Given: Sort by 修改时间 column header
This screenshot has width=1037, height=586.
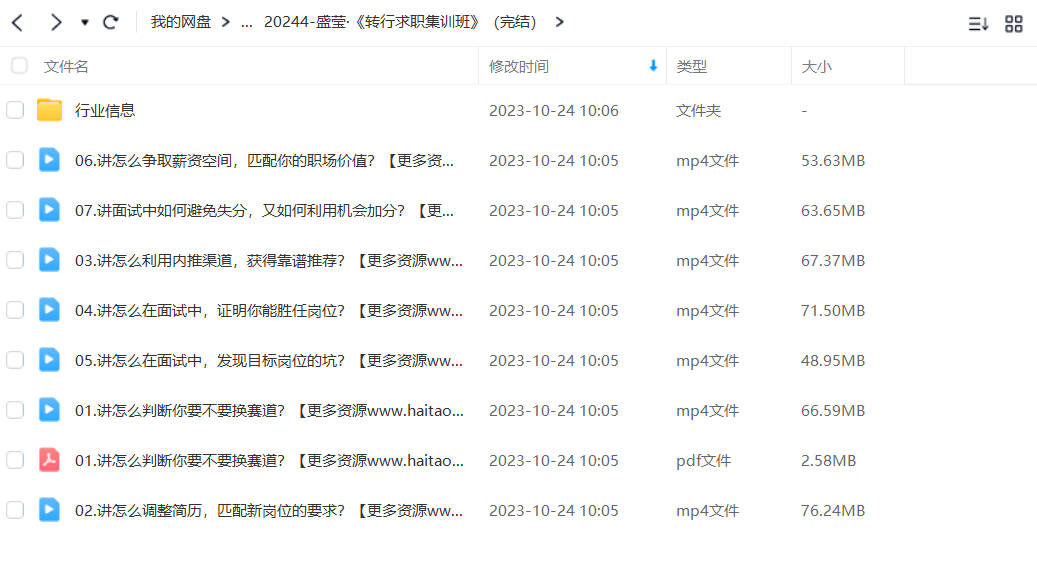Looking at the screenshot, I should (x=518, y=66).
